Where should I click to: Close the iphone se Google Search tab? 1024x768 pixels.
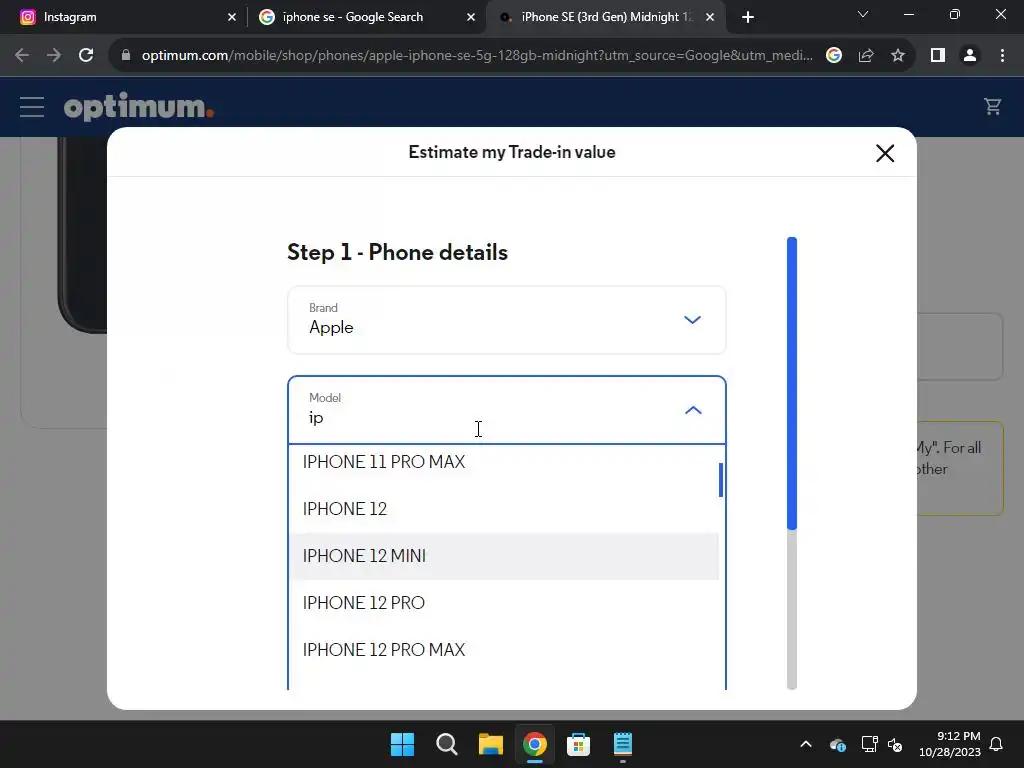[x=471, y=18]
